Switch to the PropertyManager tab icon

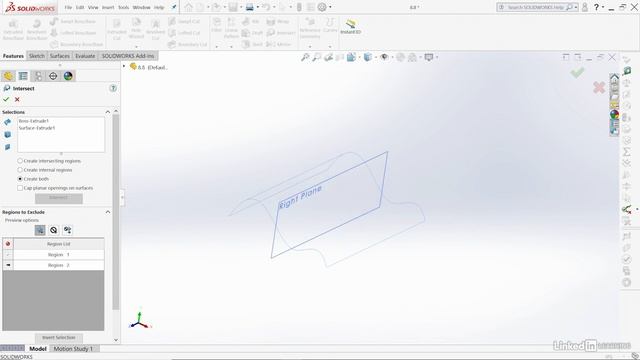pyautogui.click(x=23, y=76)
